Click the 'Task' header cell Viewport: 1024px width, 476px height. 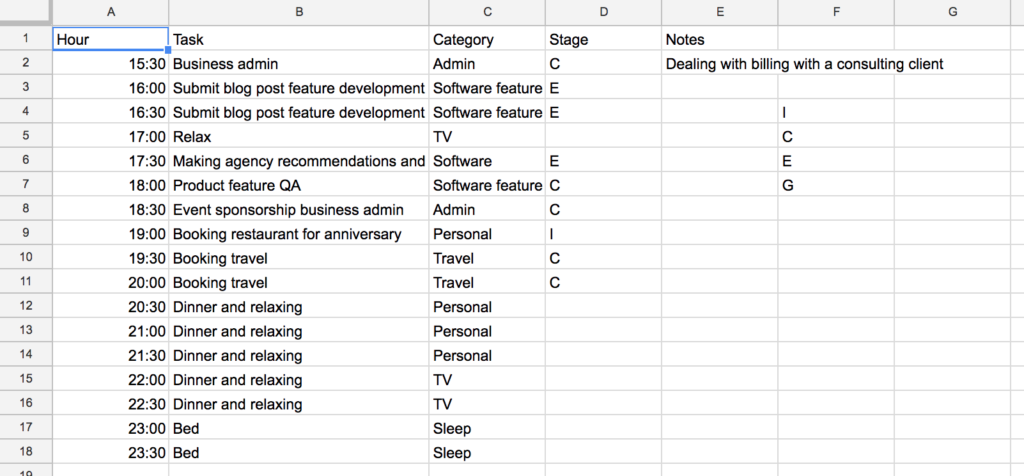tap(299, 39)
